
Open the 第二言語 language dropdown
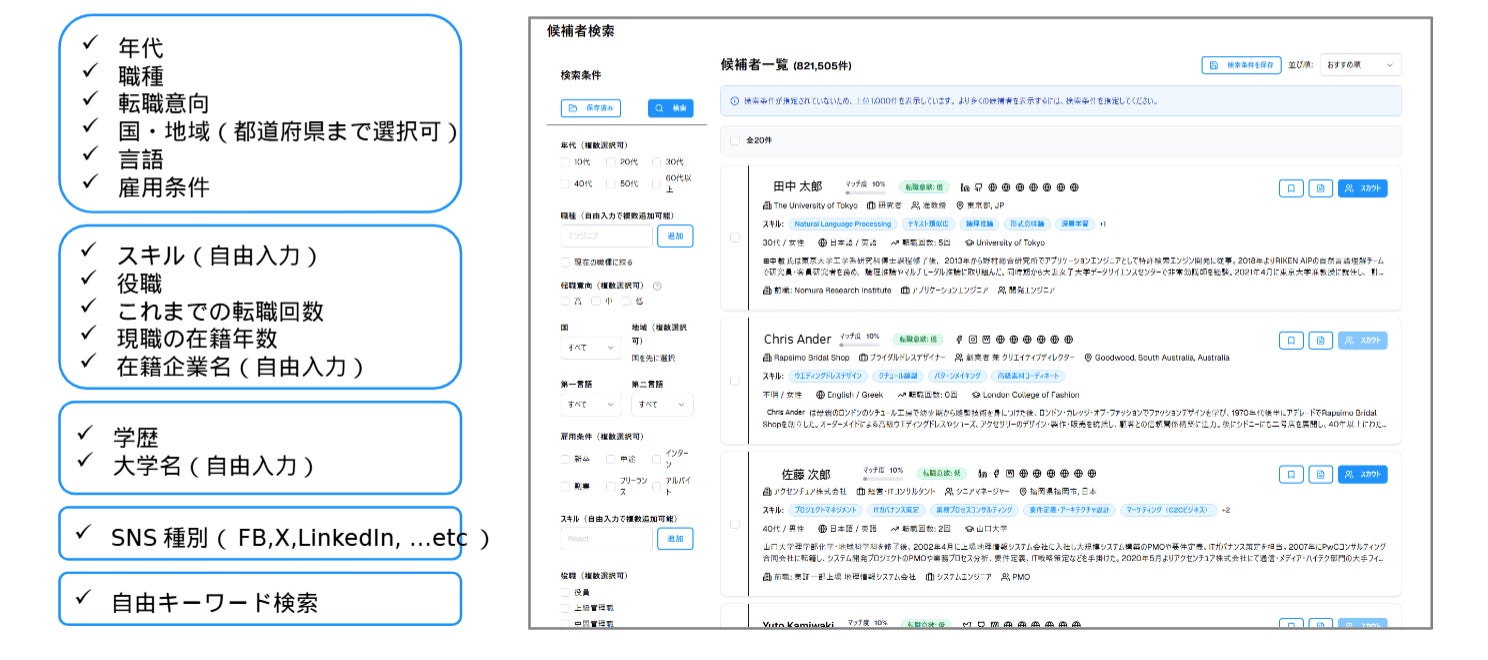pos(661,404)
